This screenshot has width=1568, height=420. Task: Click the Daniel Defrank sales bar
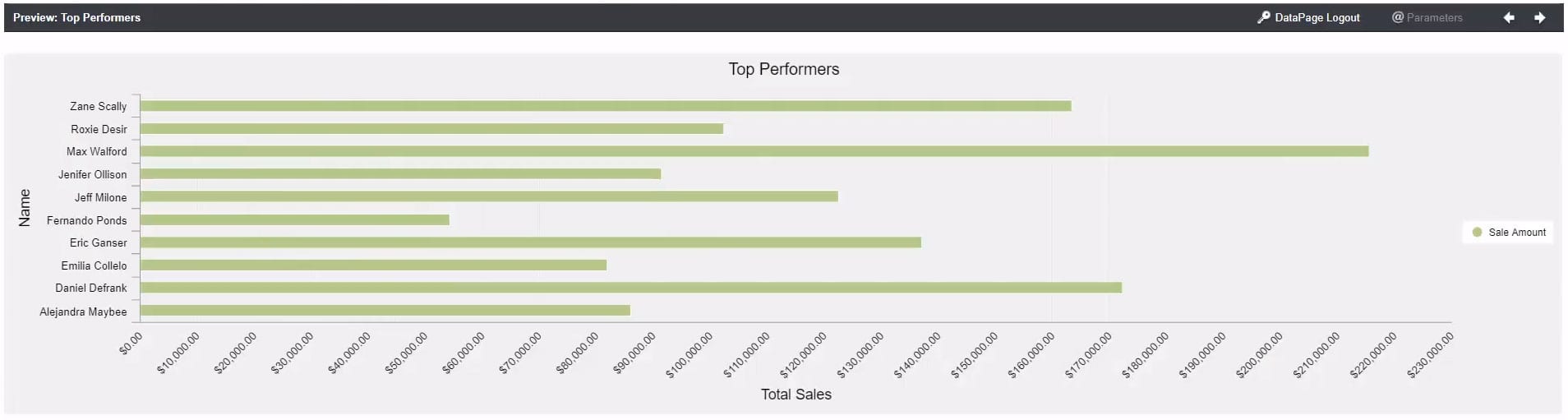click(630, 288)
